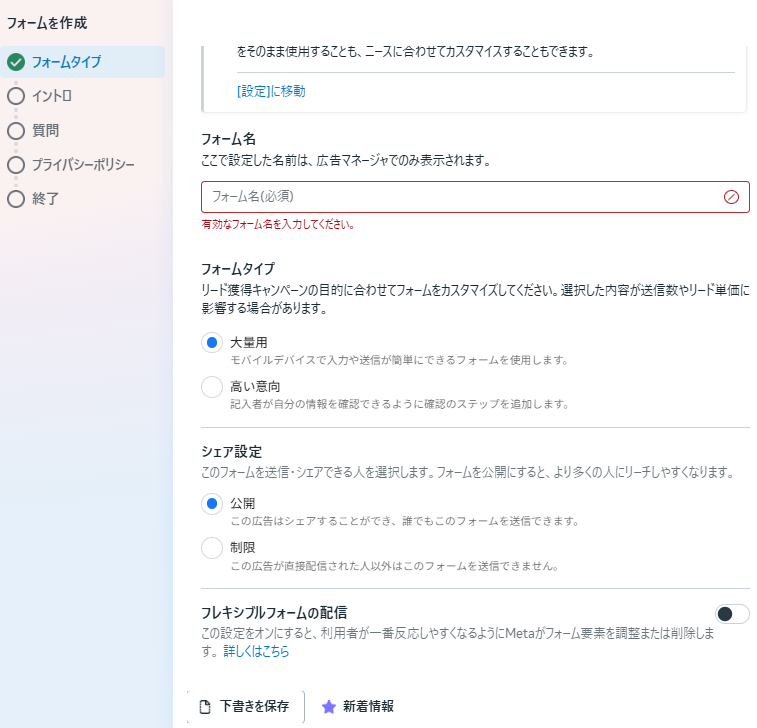The height and width of the screenshot is (728, 757).
Task: Click the star icon beside 新着情報
Action: pos(328,707)
